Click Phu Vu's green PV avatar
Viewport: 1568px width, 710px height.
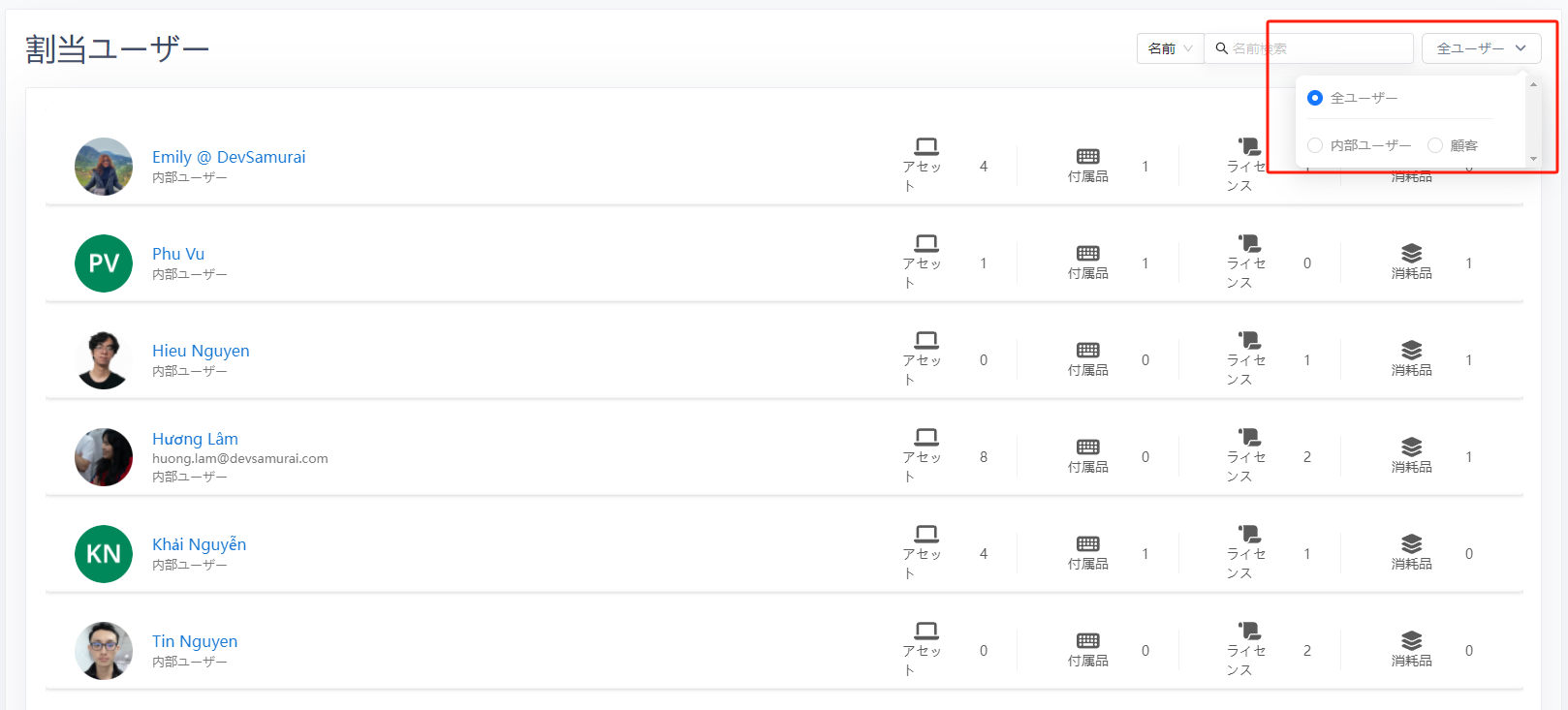point(104,263)
